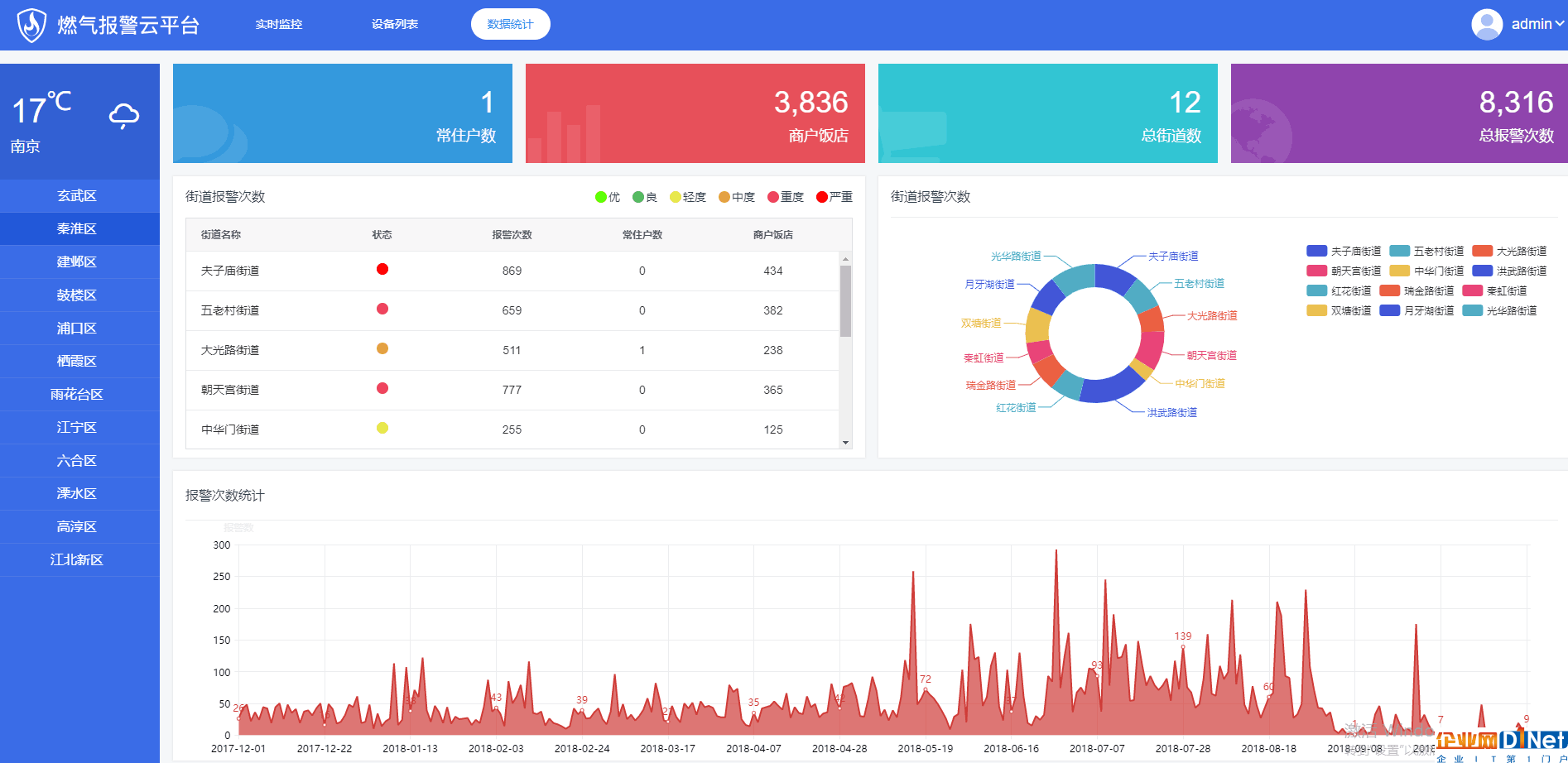Go to 六合区 district
This screenshot has width=1568, height=763.
[79, 461]
